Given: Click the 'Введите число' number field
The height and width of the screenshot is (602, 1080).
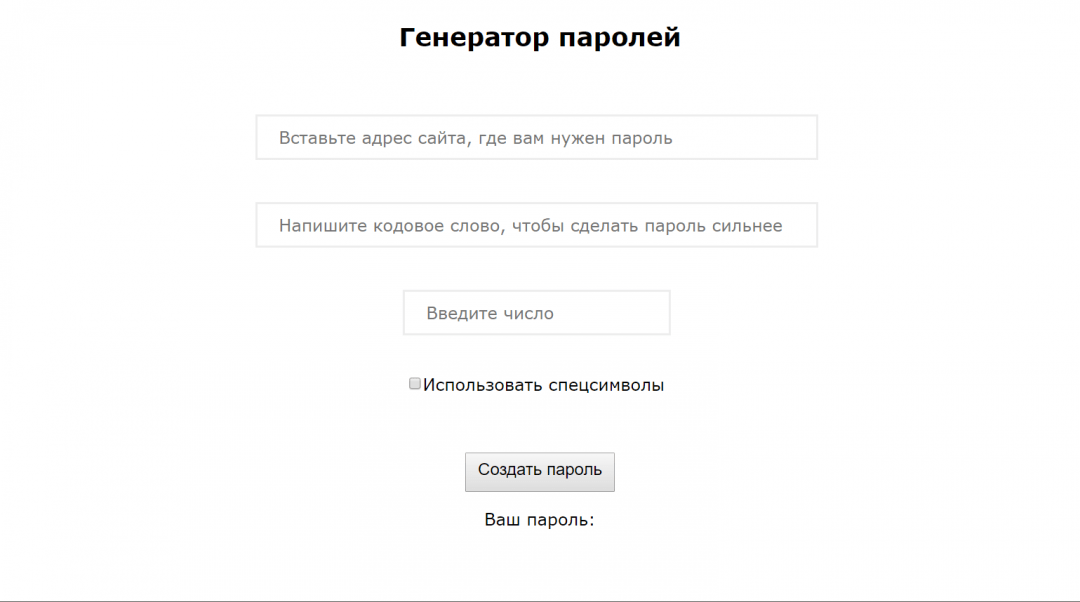Looking at the screenshot, I should [536, 313].
